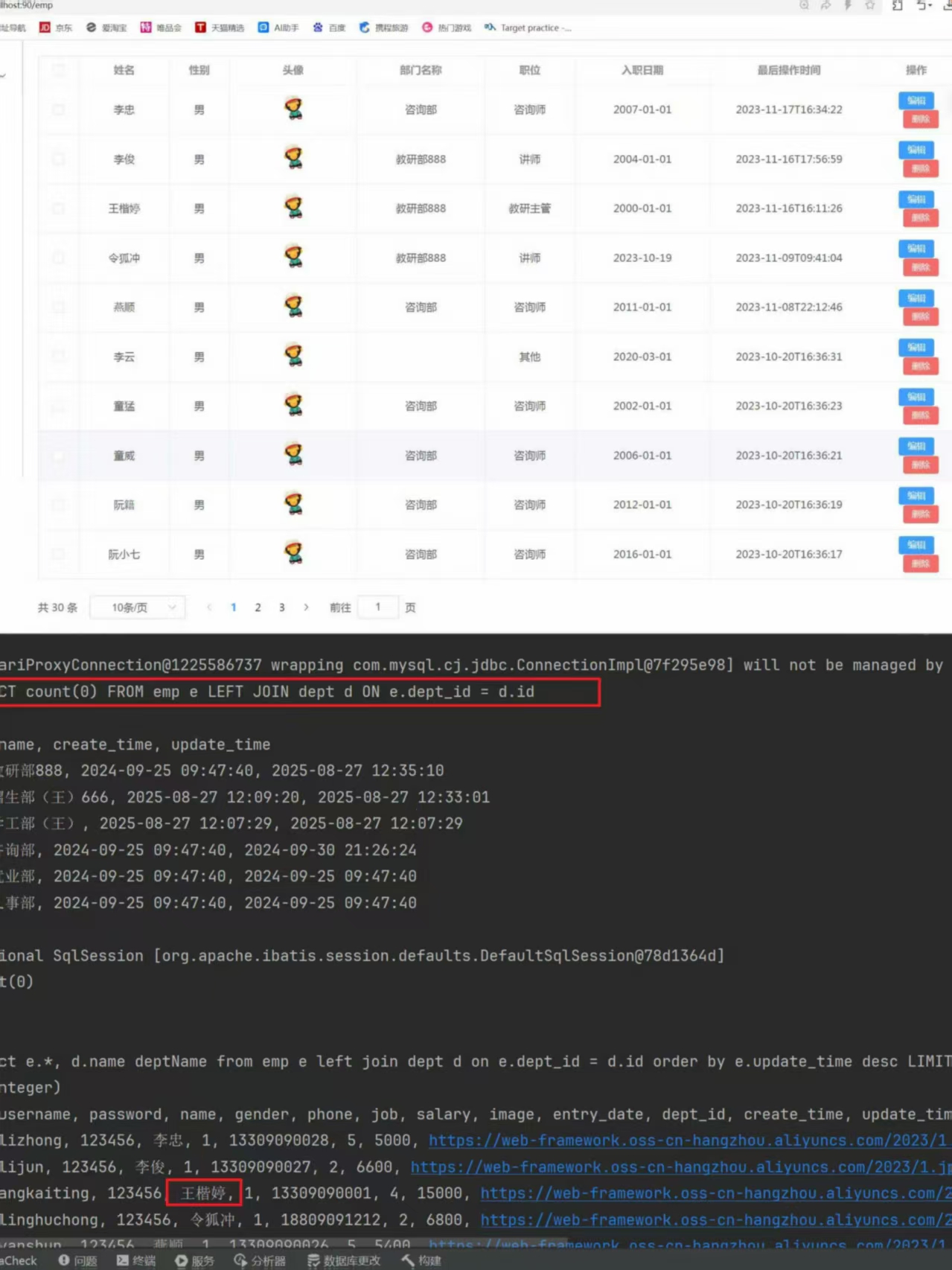Open the 终端 (Terminal) tool window
The width and height of the screenshot is (952, 1270).
point(136,1260)
